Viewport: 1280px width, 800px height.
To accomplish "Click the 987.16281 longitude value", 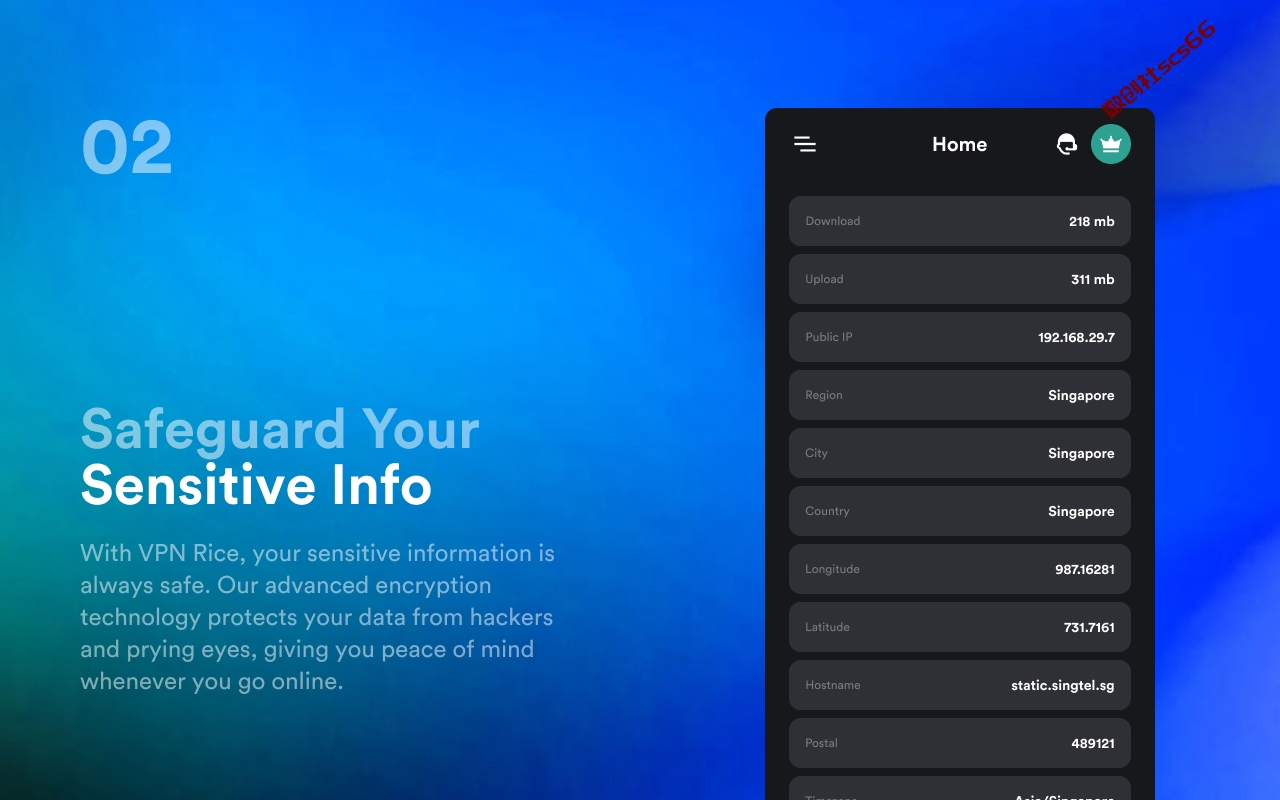I will tap(1084, 569).
